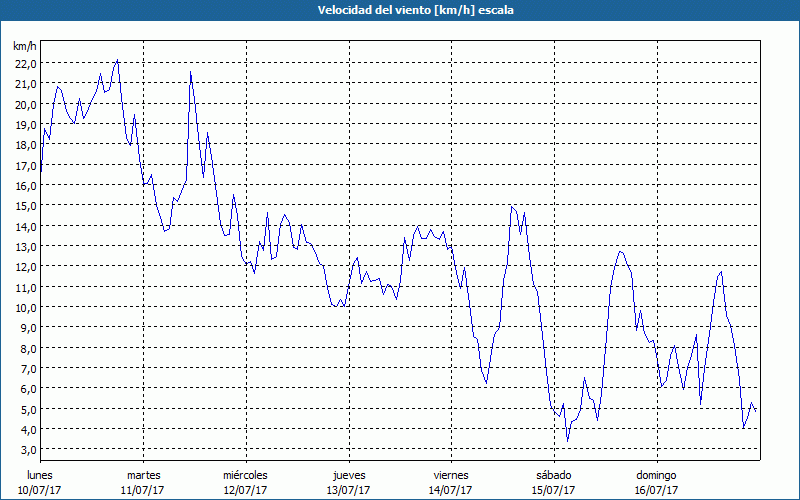
Task: Click the 17,0 y-axis value
Action: [x=26, y=165]
